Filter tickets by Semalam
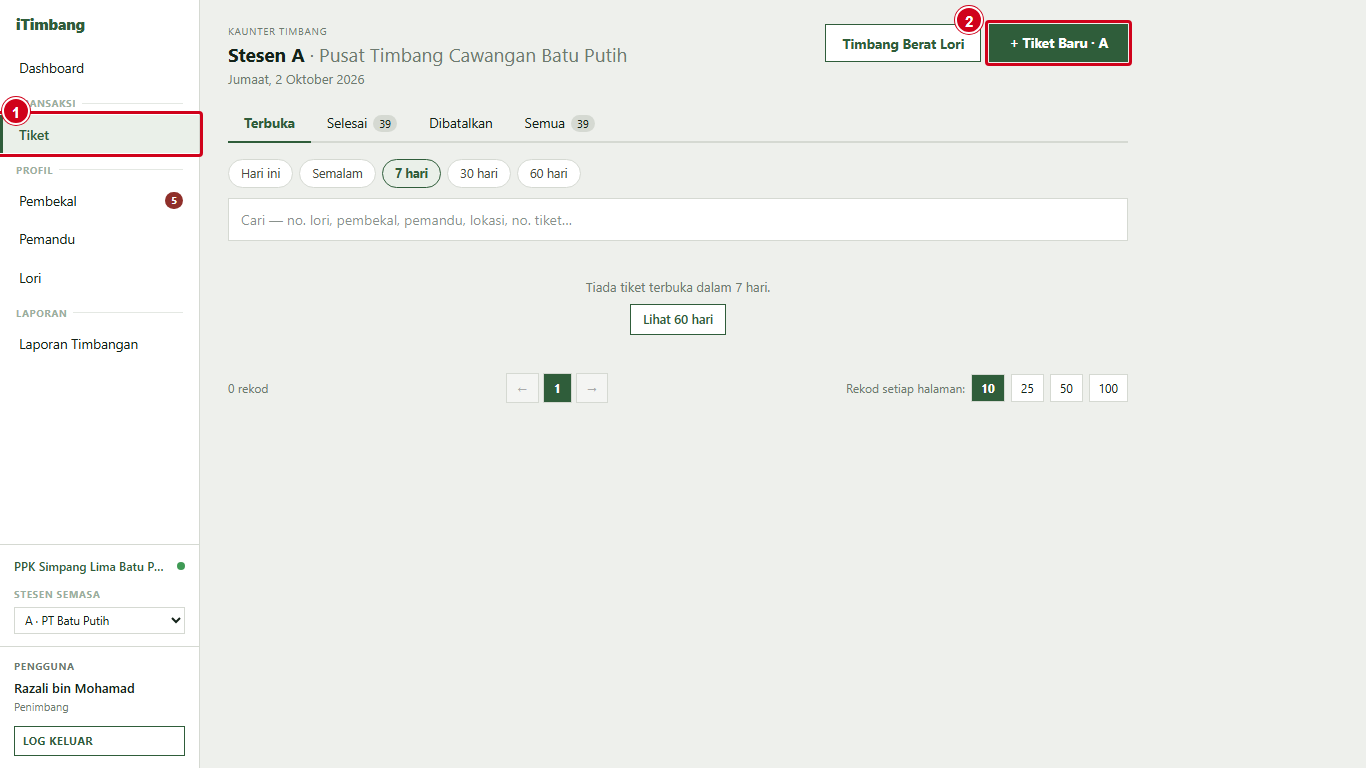 [x=337, y=173]
